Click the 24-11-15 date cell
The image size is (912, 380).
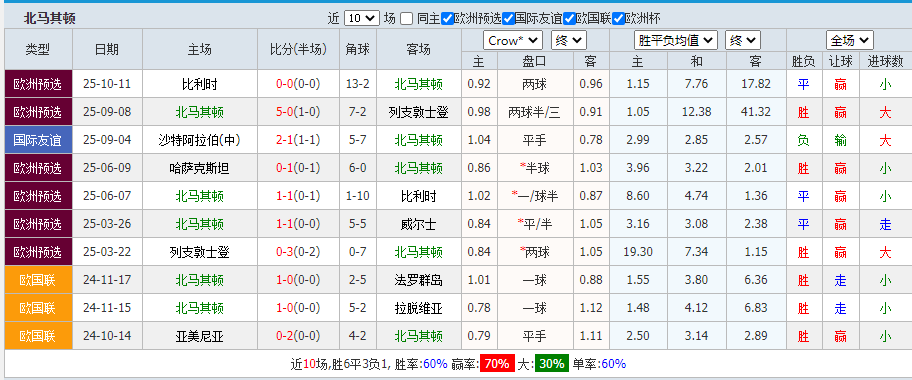tap(107, 308)
